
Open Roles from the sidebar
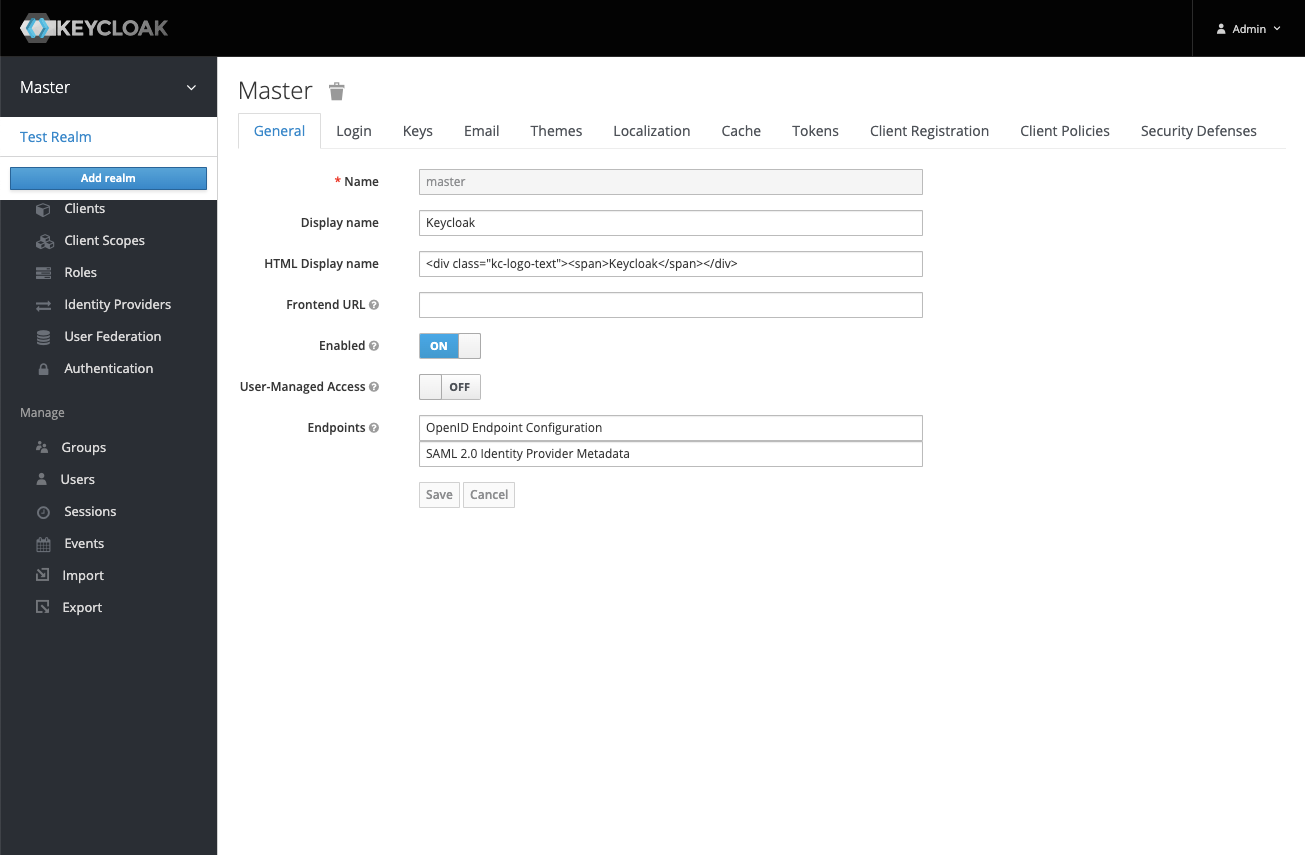(x=82, y=272)
